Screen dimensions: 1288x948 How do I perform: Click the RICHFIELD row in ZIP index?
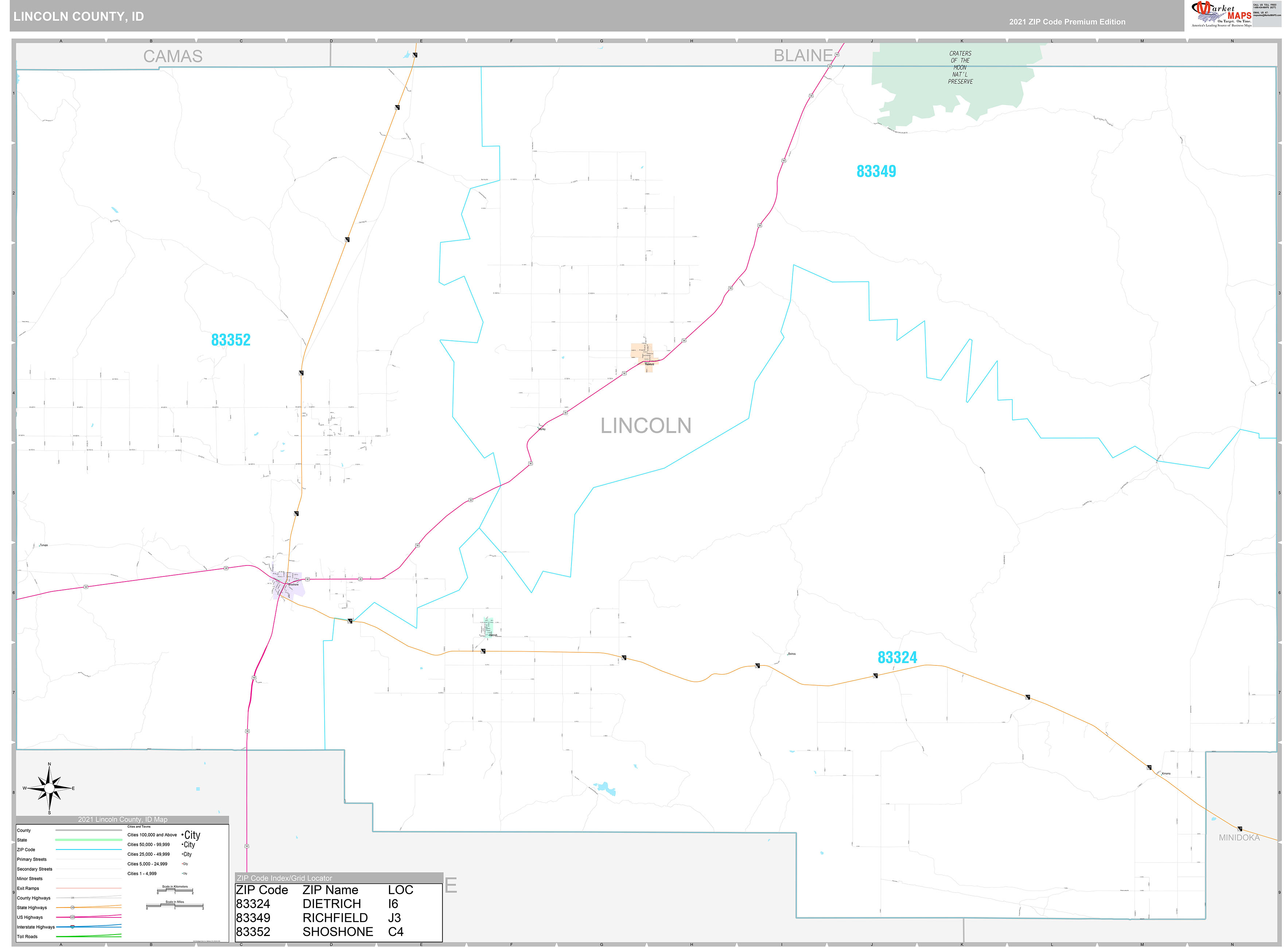(336, 918)
